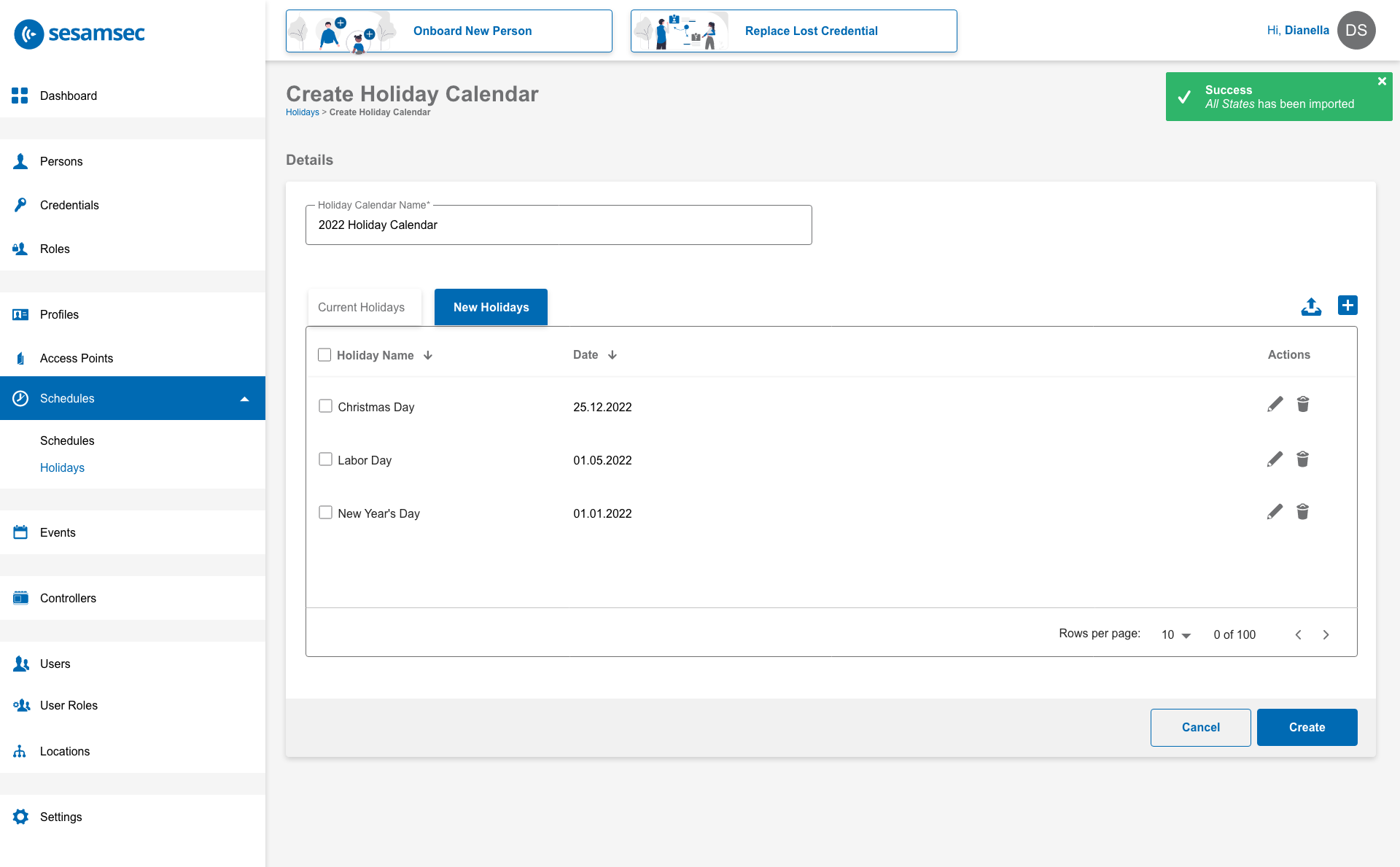Switch to Current Holidays tab
This screenshot has width=1400, height=867.
pos(362,307)
